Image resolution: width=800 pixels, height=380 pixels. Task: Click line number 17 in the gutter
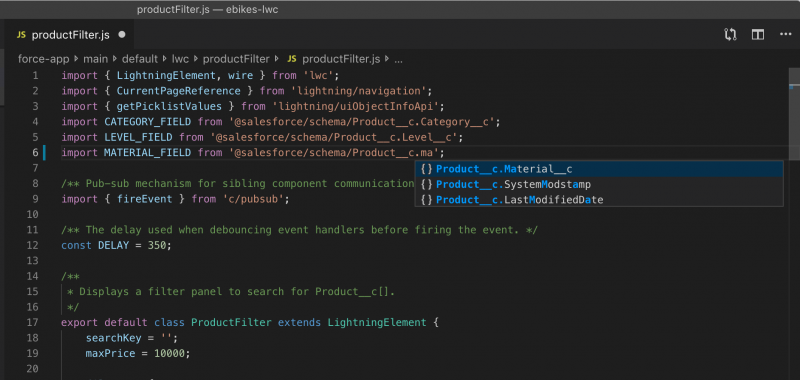[32, 322]
